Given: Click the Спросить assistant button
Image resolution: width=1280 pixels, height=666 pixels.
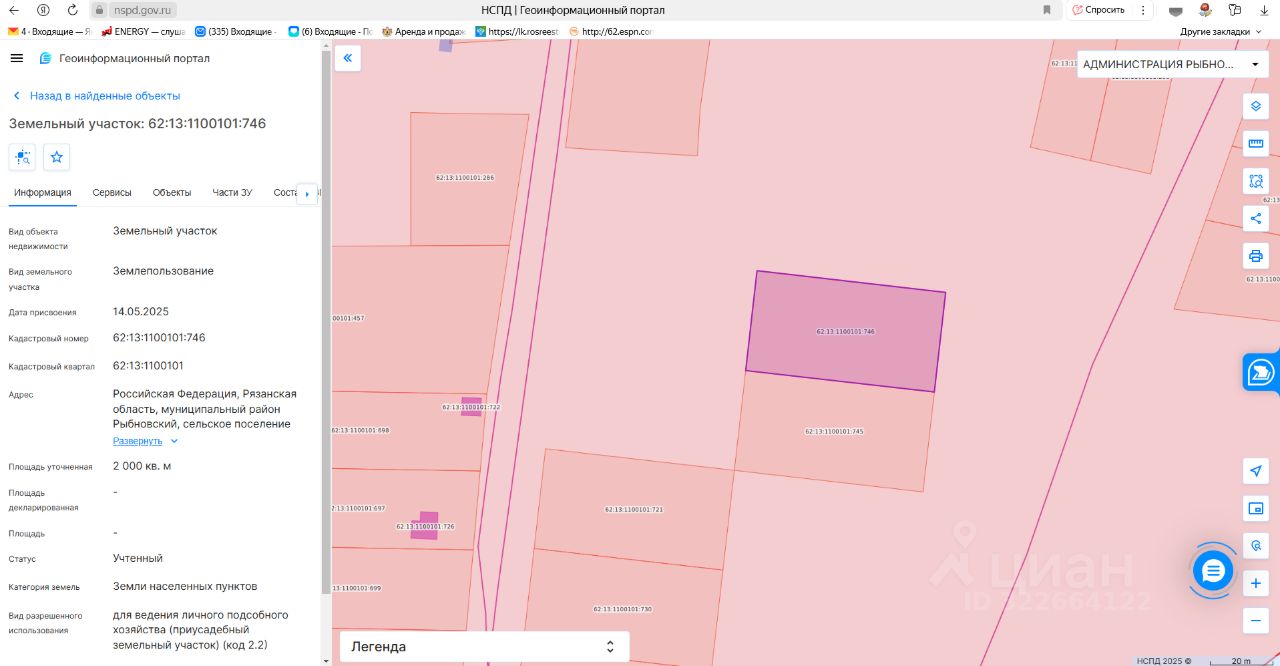Looking at the screenshot, I should (1098, 10).
